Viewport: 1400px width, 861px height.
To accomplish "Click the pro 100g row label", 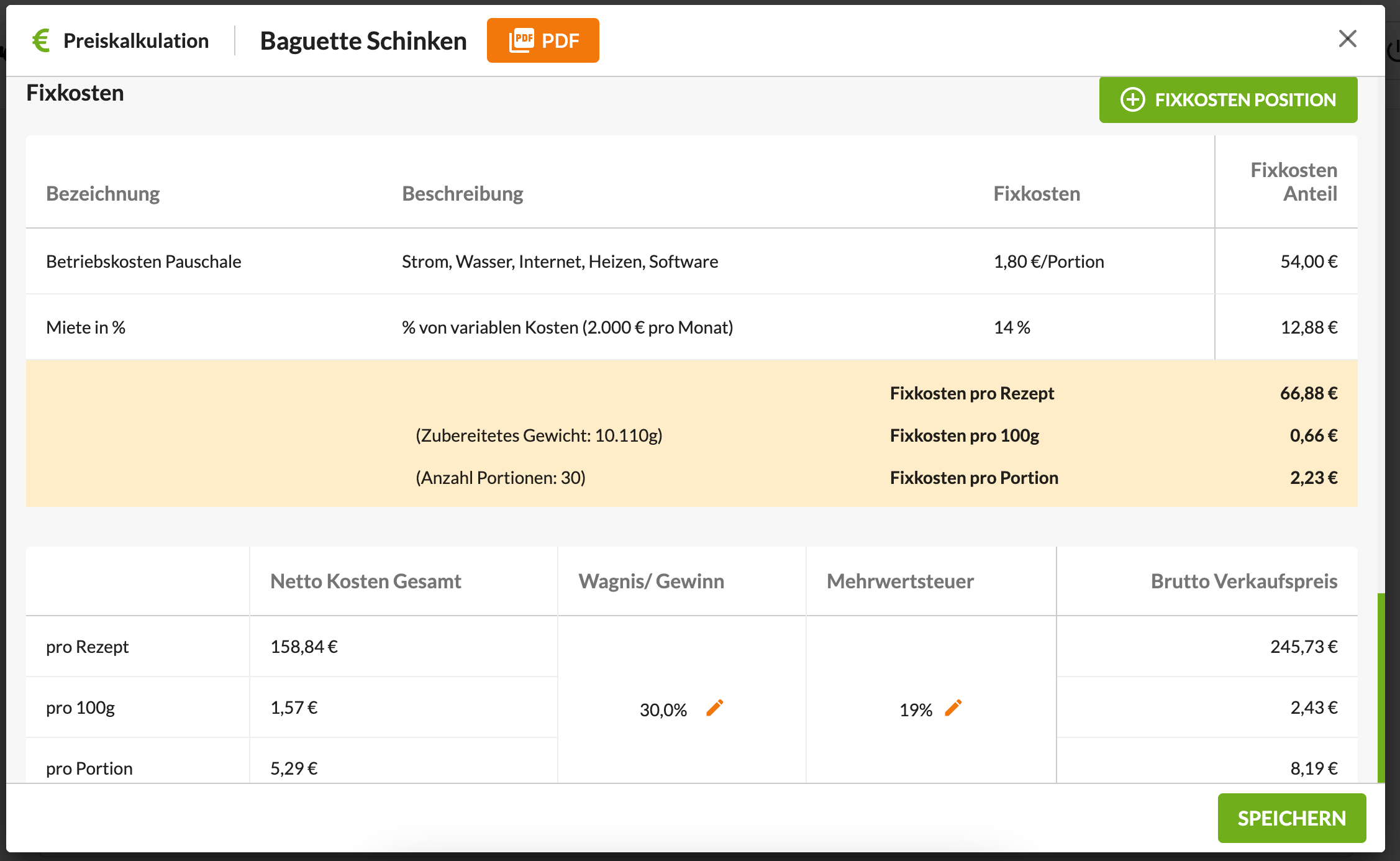I will (80, 708).
